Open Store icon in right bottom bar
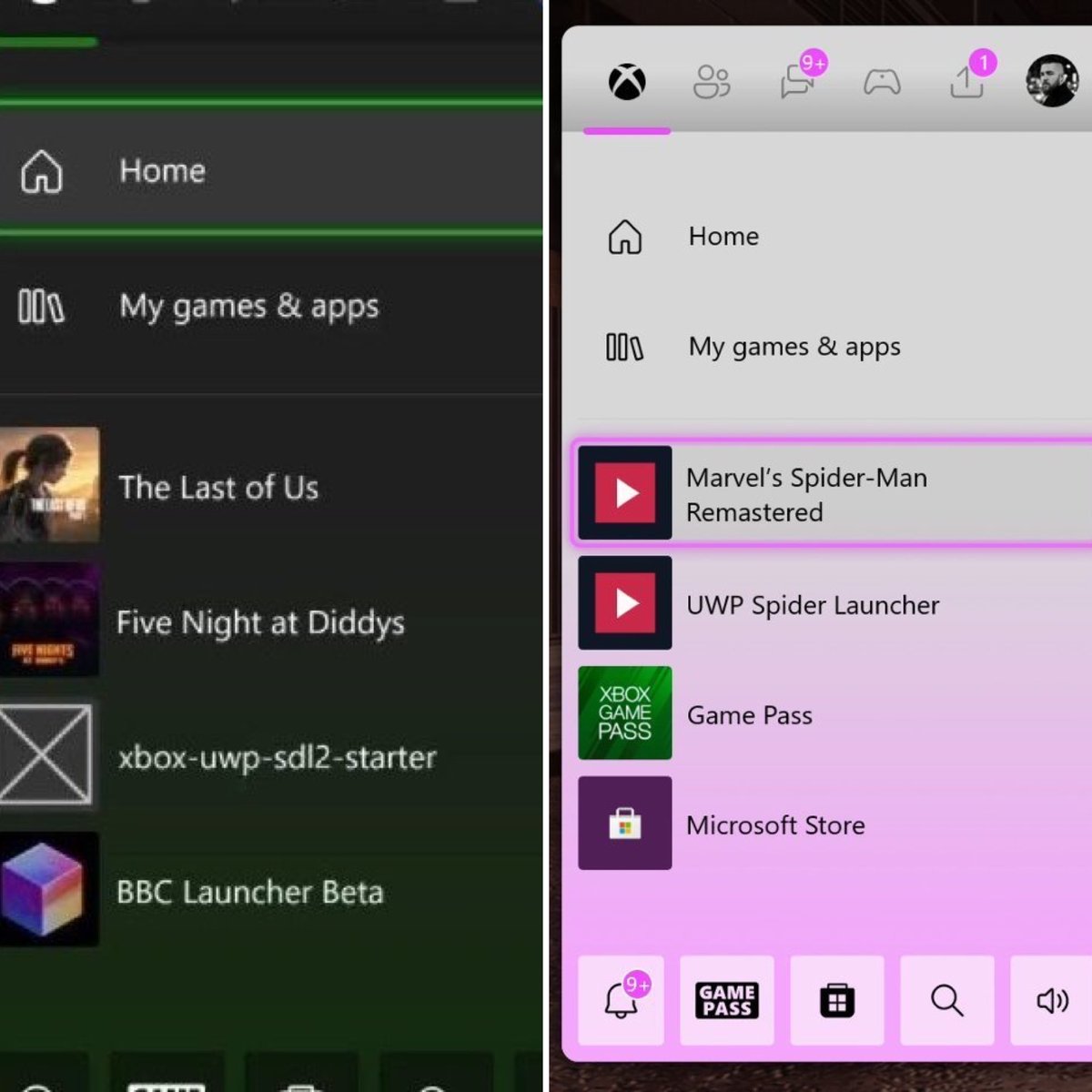Viewport: 1092px width, 1092px height. [837, 1000]
